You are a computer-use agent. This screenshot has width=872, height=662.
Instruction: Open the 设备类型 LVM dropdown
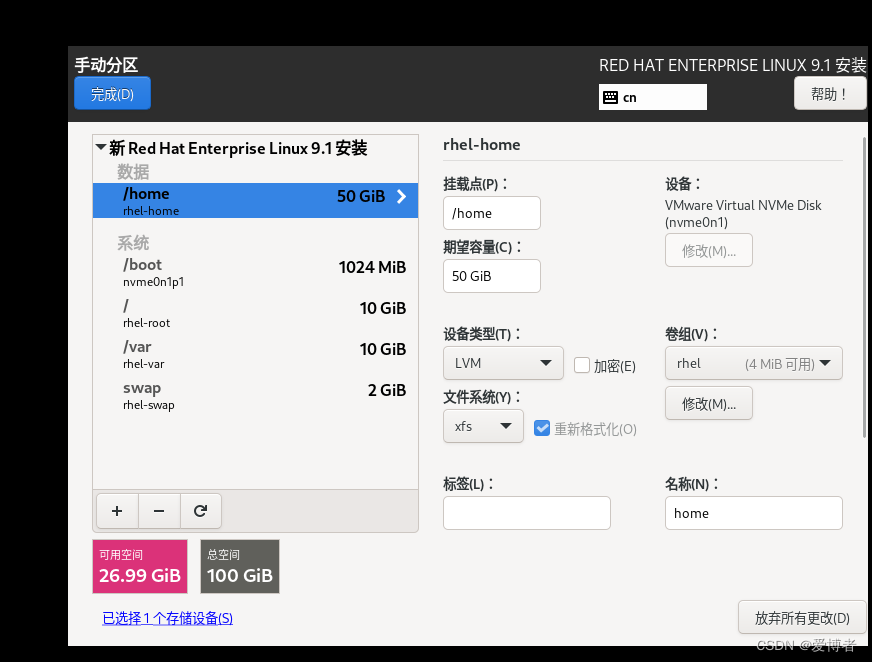(x=503, y=363)
